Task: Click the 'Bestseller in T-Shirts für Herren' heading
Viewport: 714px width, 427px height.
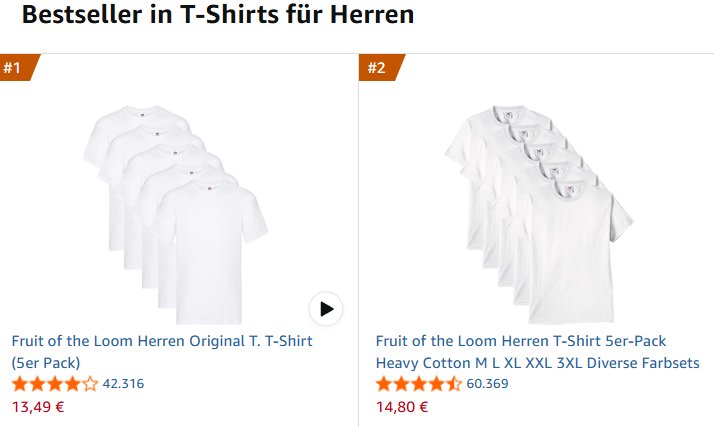Action: click(x=203, y=17)
